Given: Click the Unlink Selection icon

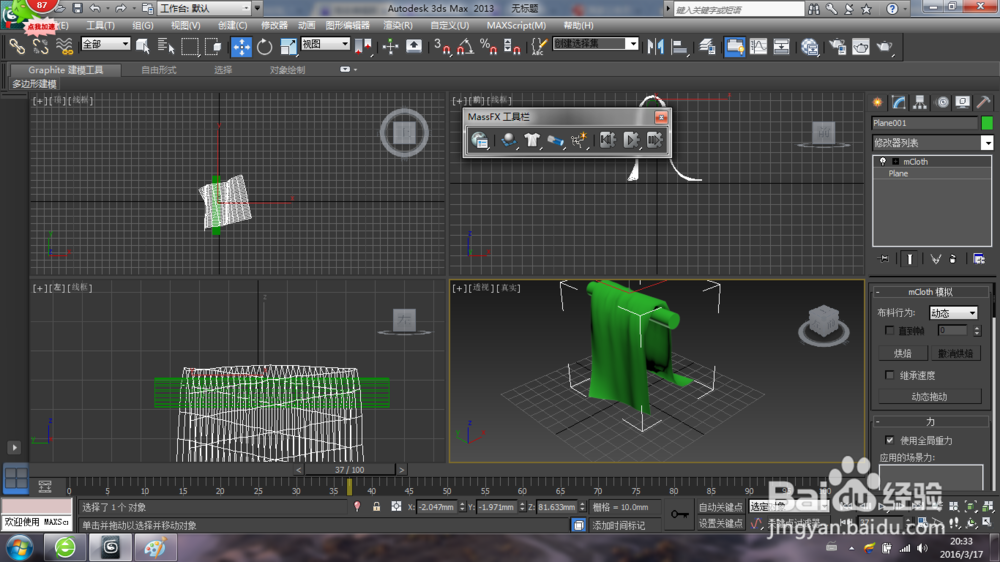Looking at the screenshot, I should [x=40, y=47].
